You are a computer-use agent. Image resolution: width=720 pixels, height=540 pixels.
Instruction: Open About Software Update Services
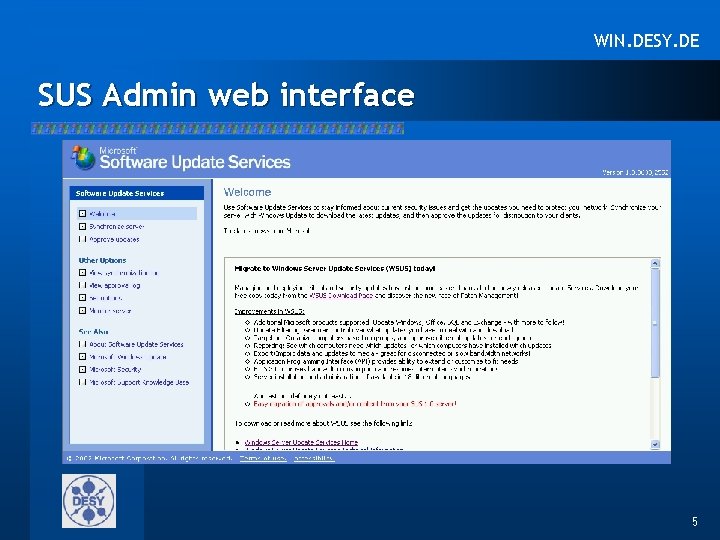point(136,344)
